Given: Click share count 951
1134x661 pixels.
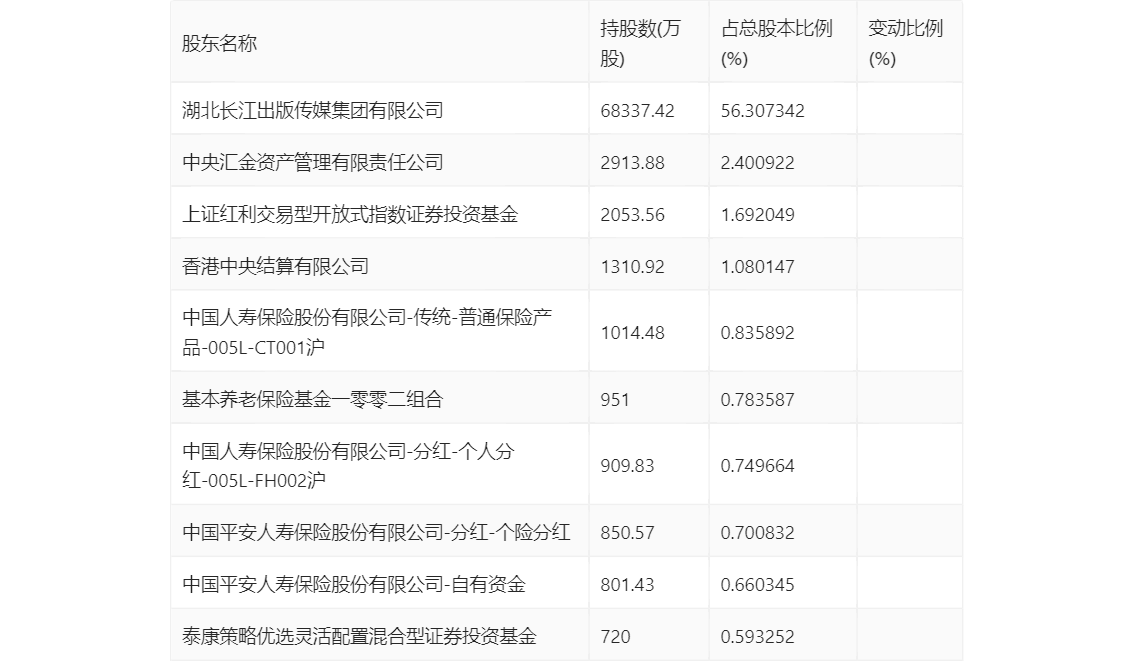Looking at the screenshot, I should [615, 399].
